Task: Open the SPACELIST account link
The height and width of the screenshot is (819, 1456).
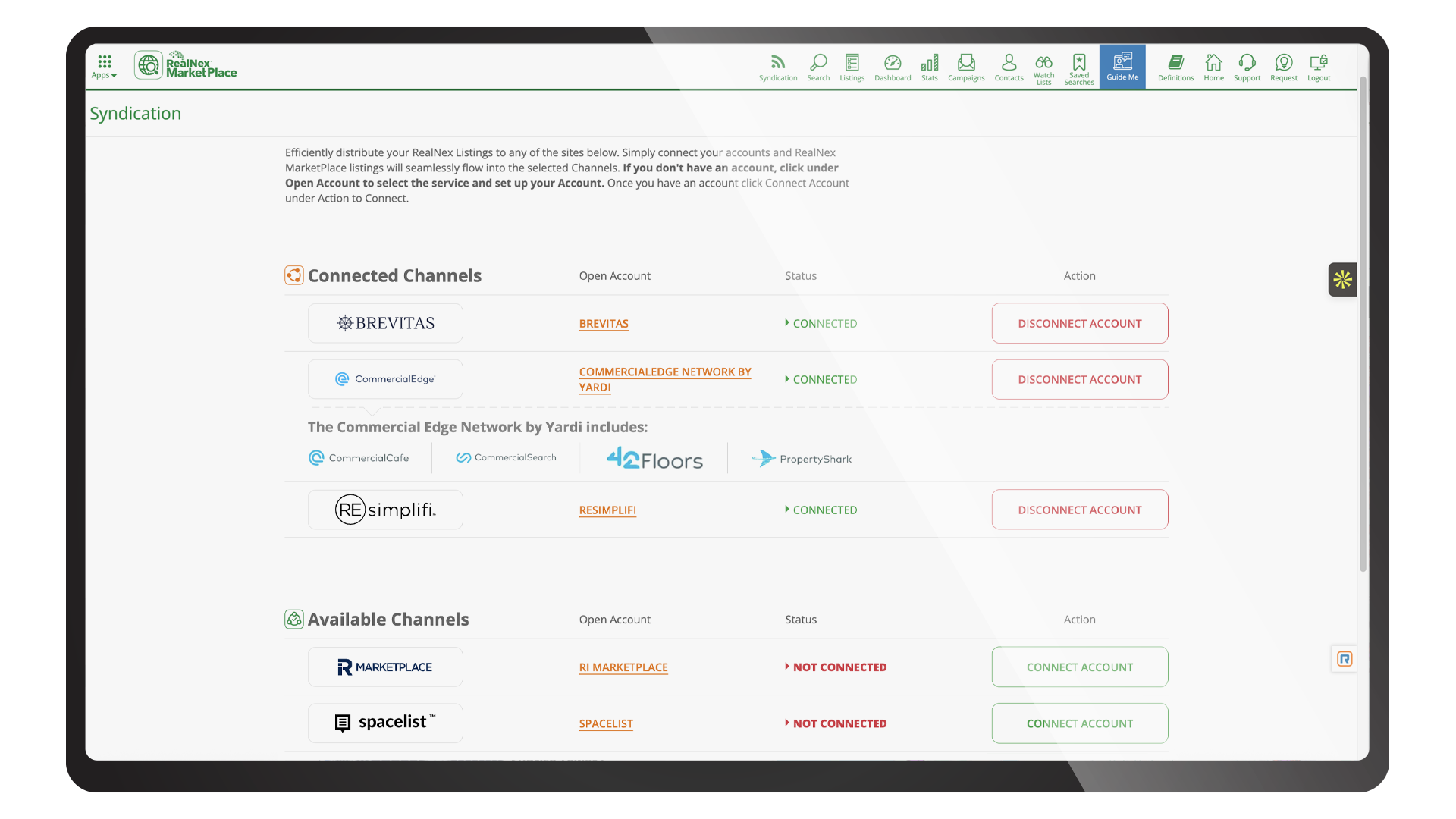Action: (606, 723)
